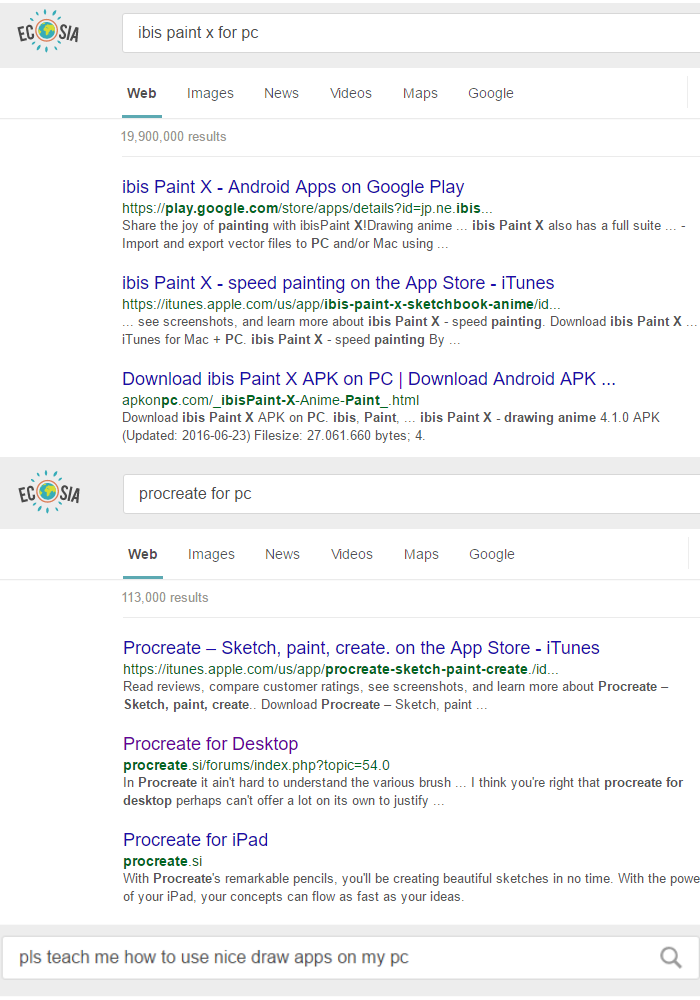
Task: Open the Procreate for iPad result
Action: (195, 840)
